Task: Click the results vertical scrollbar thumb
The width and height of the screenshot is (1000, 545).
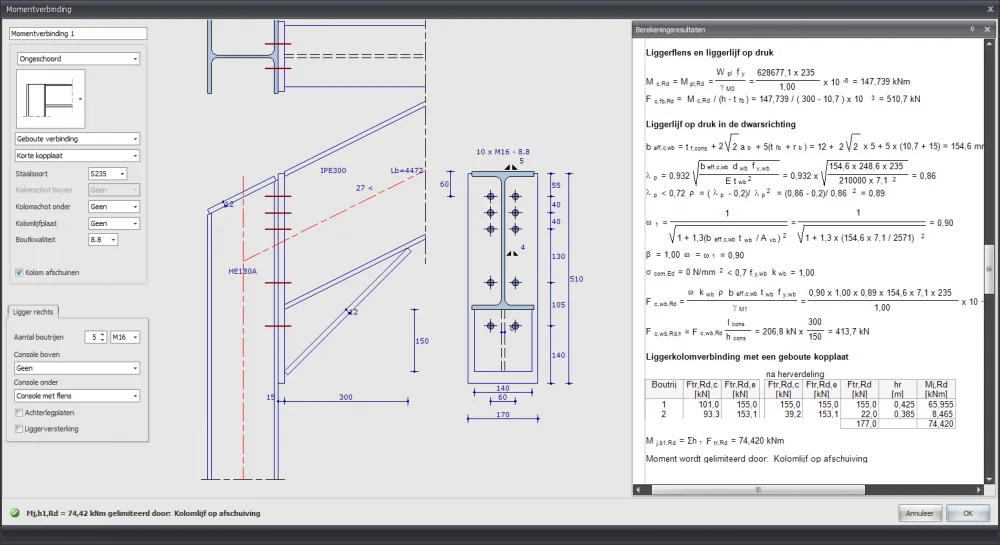Action: point(989,270)
